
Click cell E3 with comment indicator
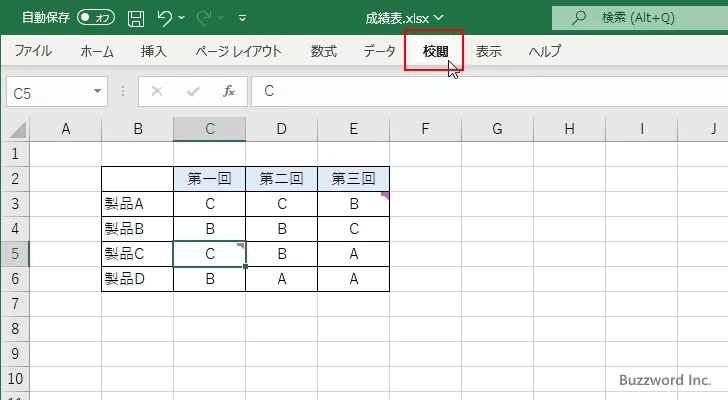353,204
